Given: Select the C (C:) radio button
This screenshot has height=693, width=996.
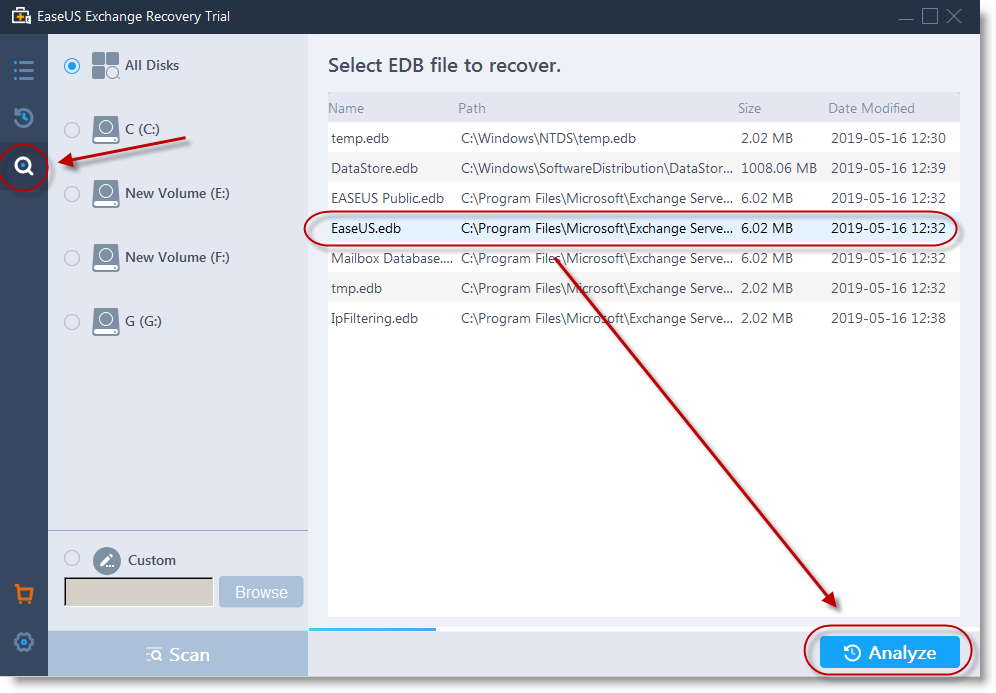Looking at the screenshot, I should [x=72, y=130].
